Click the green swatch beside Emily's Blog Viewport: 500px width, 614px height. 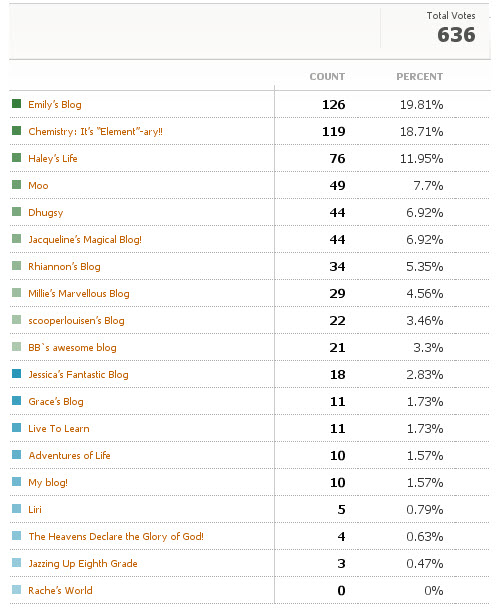(16, 103)
